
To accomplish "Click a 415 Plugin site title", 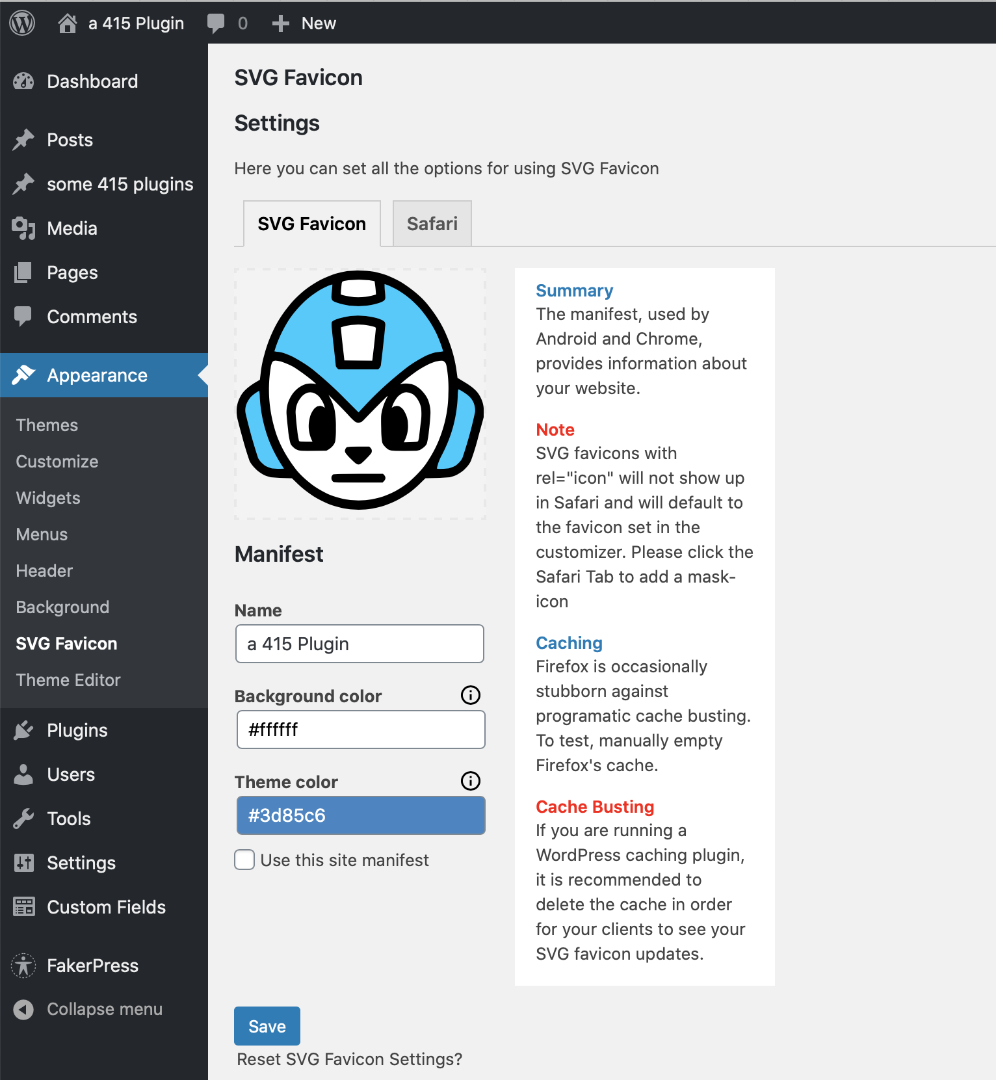I will point(136,23).
